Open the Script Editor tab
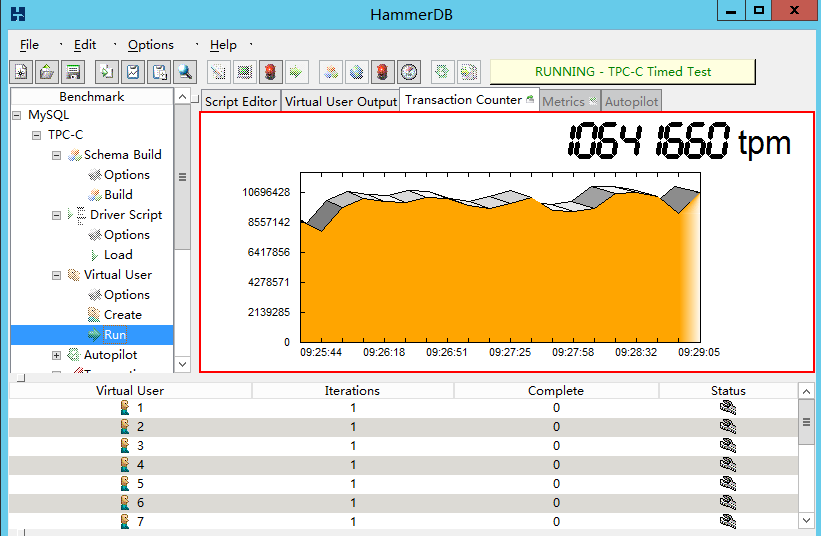This screenshot has width=821, height=536. pos(241,102)
